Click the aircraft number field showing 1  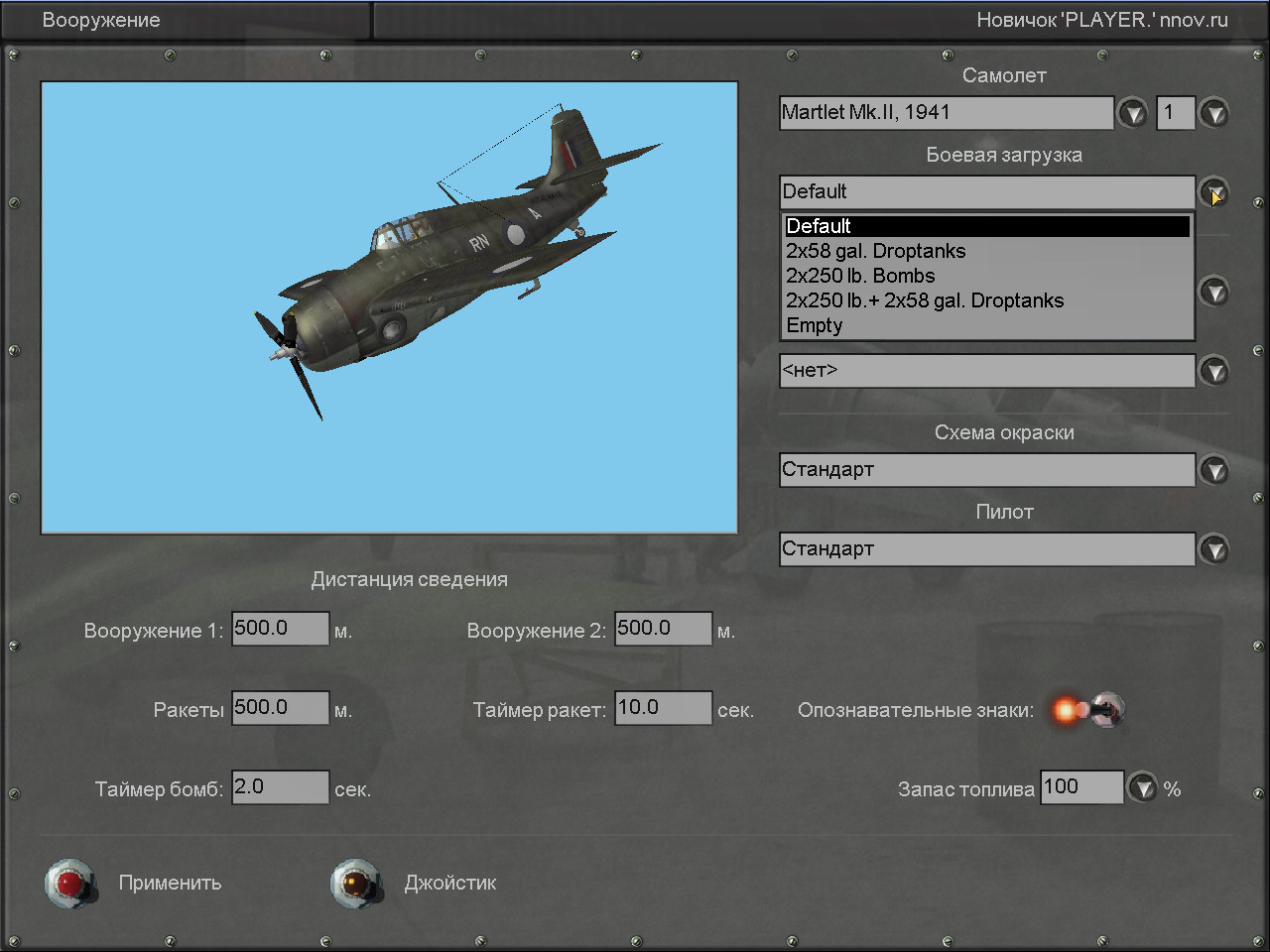click(1176, 113)
